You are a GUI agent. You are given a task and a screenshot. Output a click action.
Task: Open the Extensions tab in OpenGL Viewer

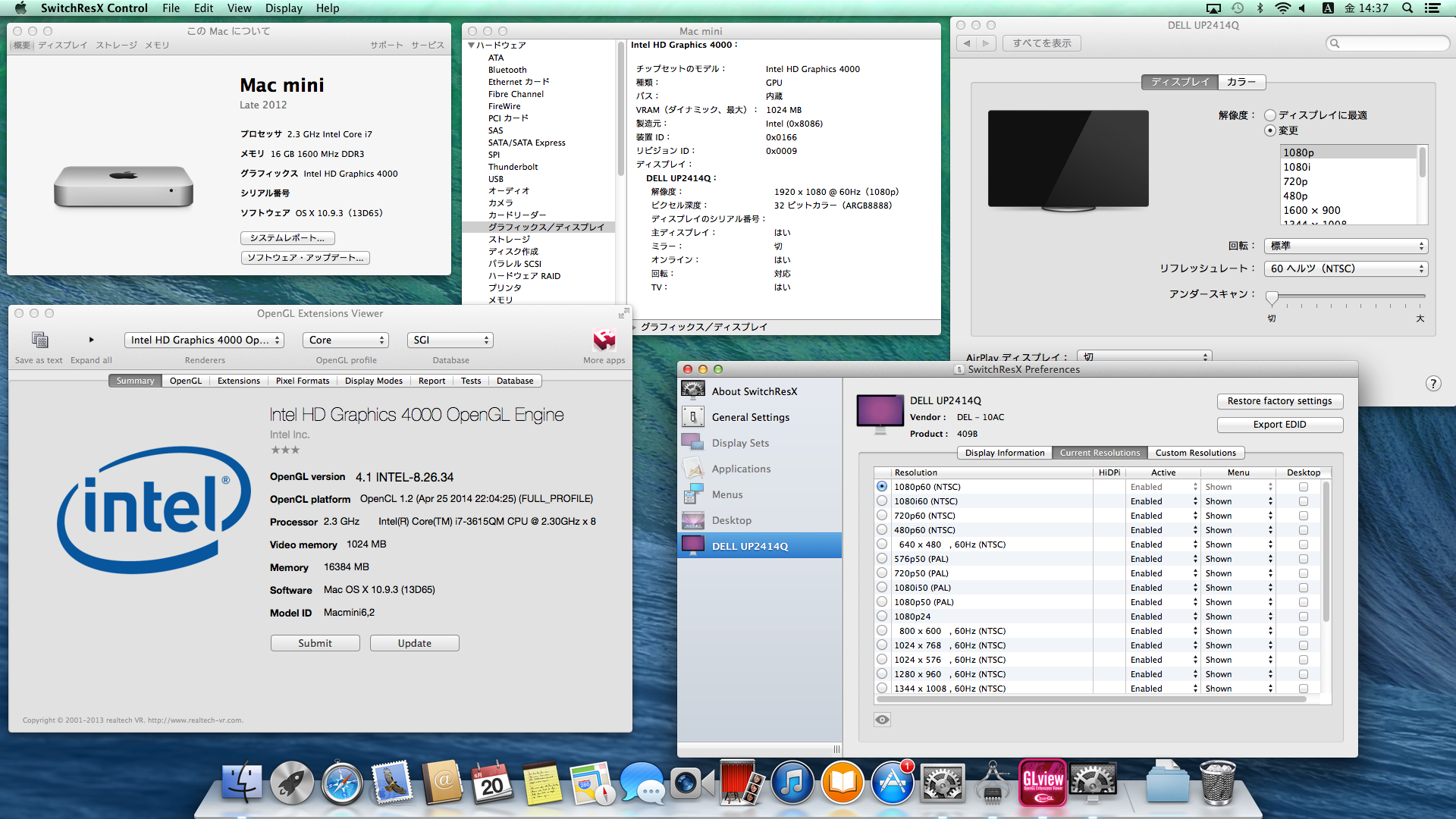click(238, 381)
